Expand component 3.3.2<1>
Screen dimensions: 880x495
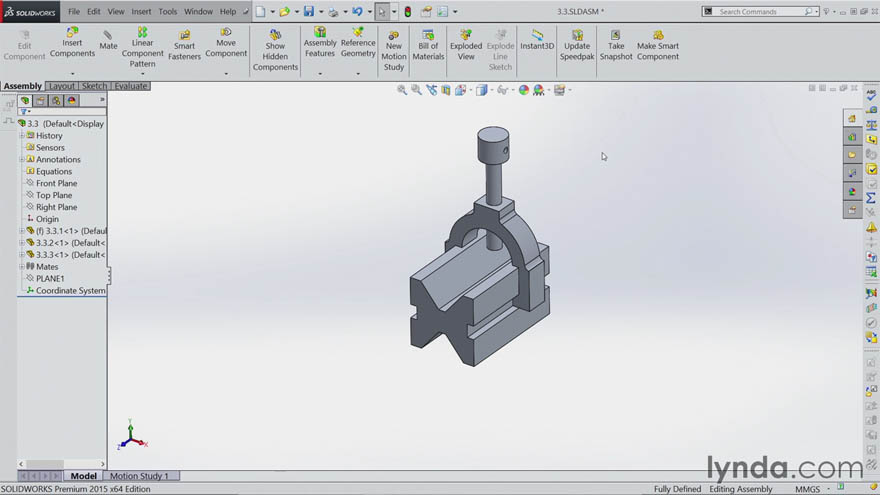(x=22, y=242)
